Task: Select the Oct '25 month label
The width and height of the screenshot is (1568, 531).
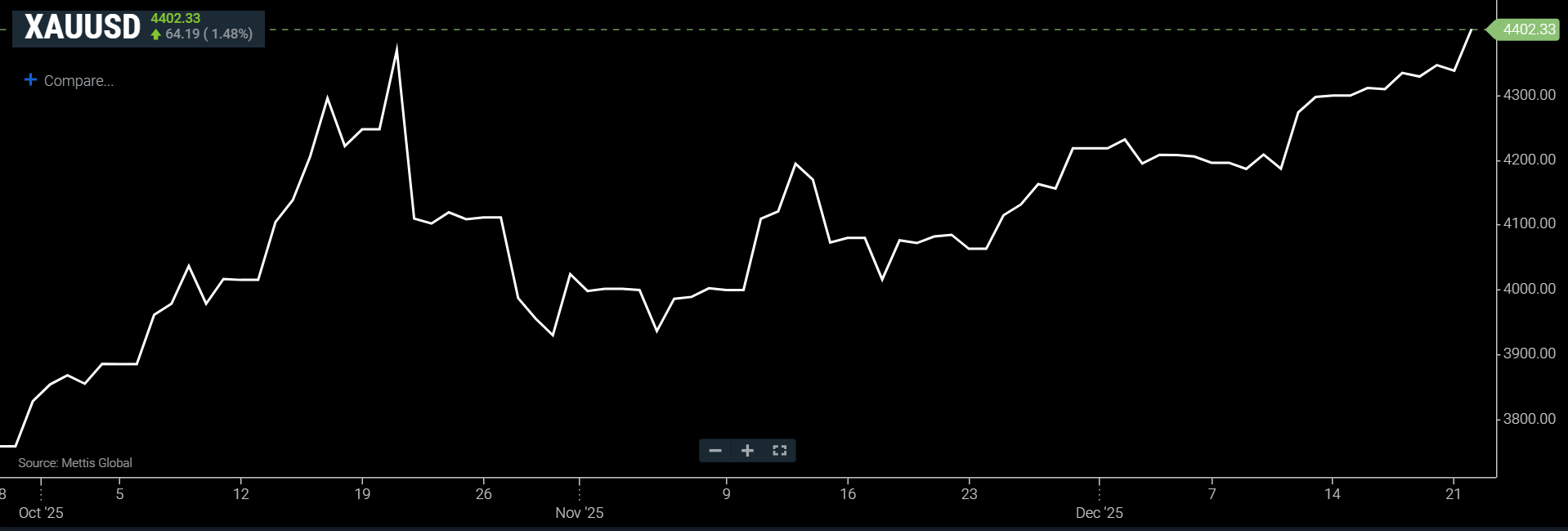Action: [41, 513]
